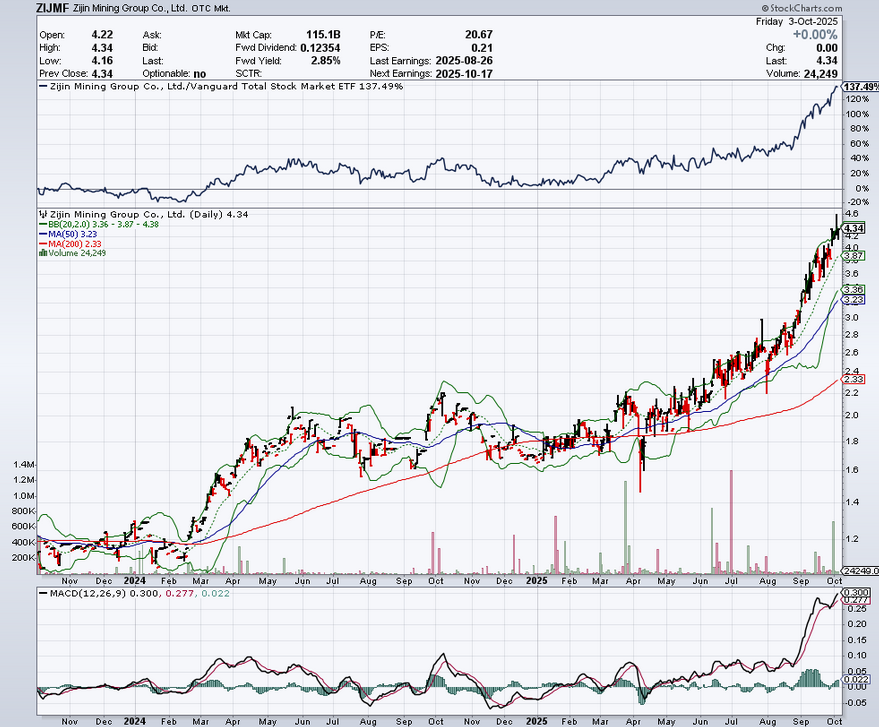The image size is (879, 727).
Task: Click the 3.87 Bollinger middle band tag
Action: point(853,257)
